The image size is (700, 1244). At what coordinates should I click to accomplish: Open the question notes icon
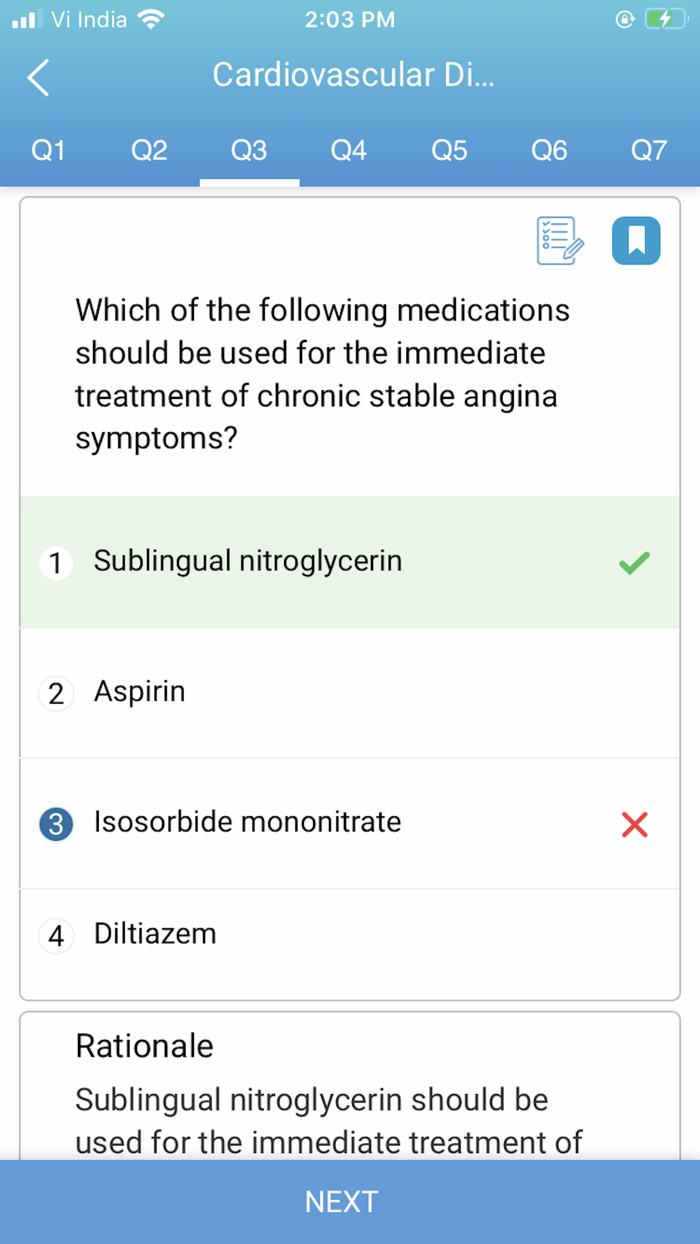pos(558,240)
